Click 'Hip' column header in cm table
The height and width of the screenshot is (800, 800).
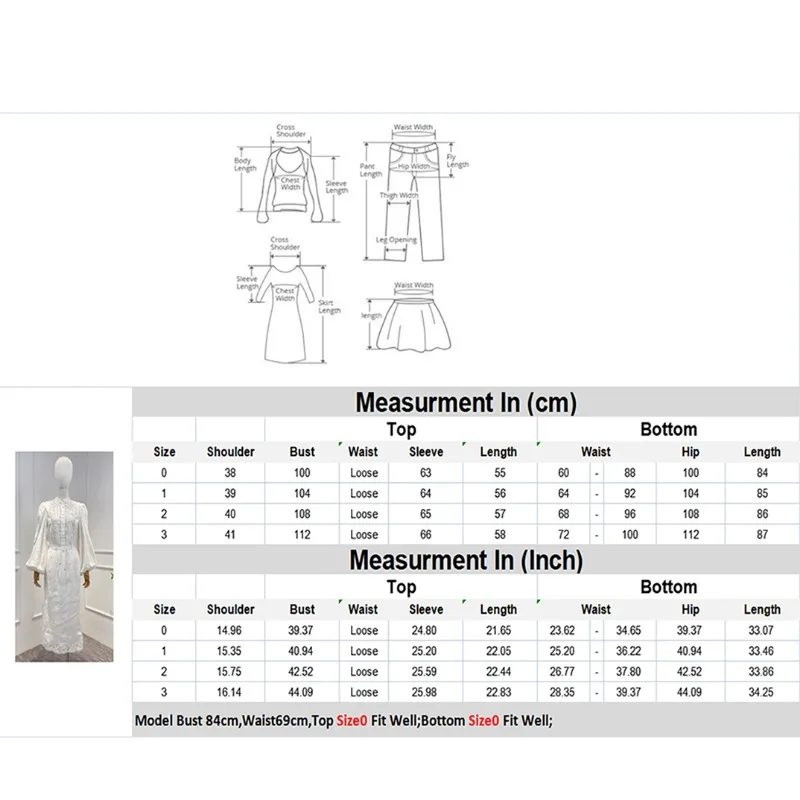pyautogui.click(x=690, y=452)
